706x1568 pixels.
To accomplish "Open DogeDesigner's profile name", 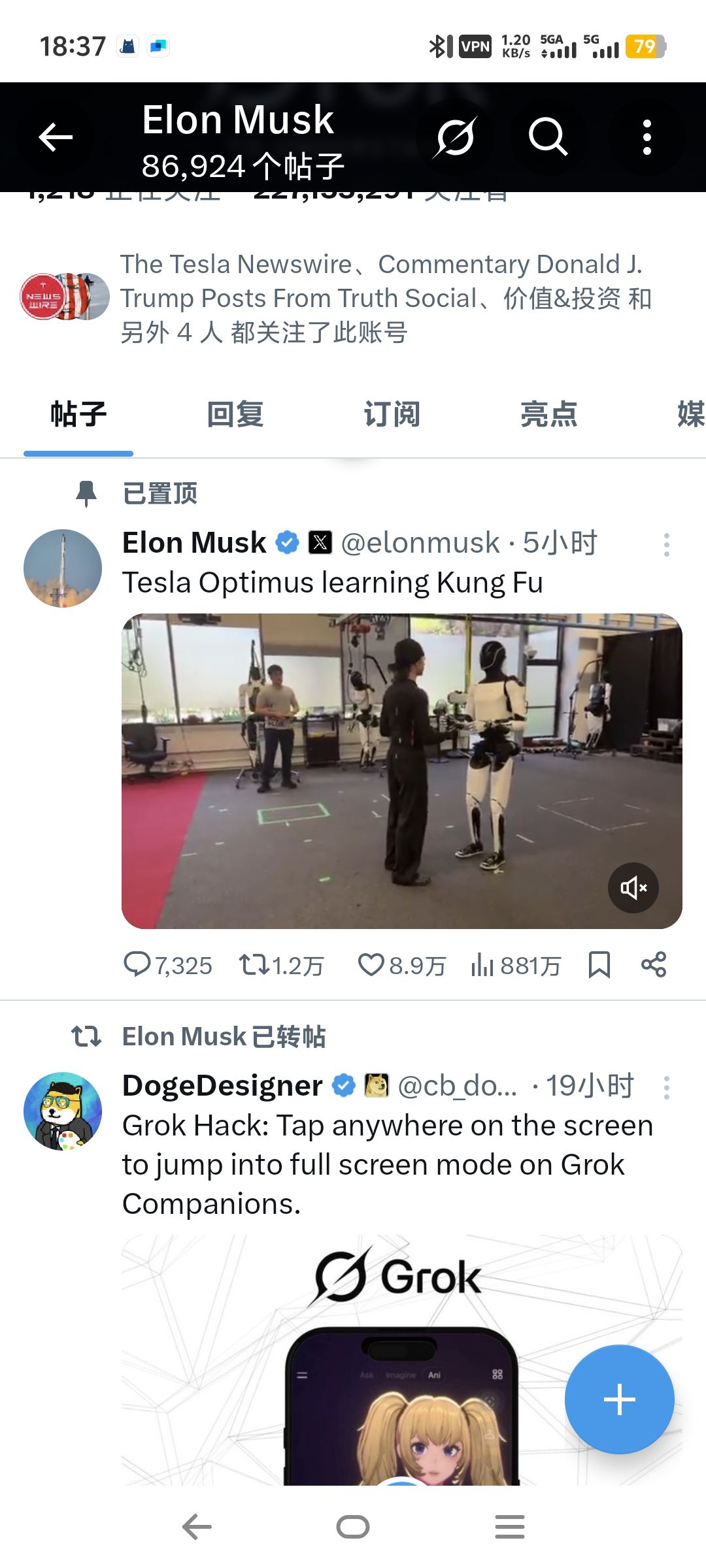I will 219,1085.
